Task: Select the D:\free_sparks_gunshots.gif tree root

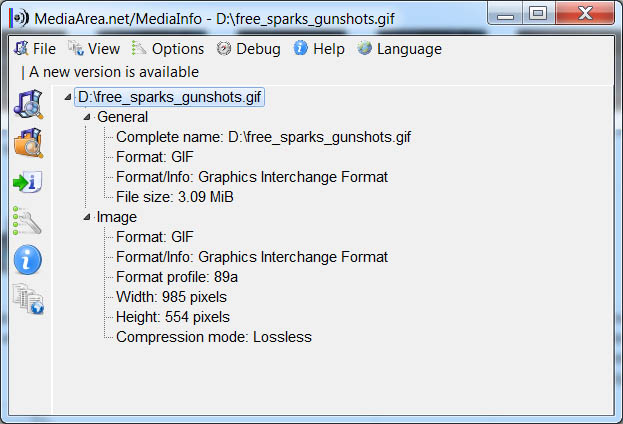Action: pos(169,97)
